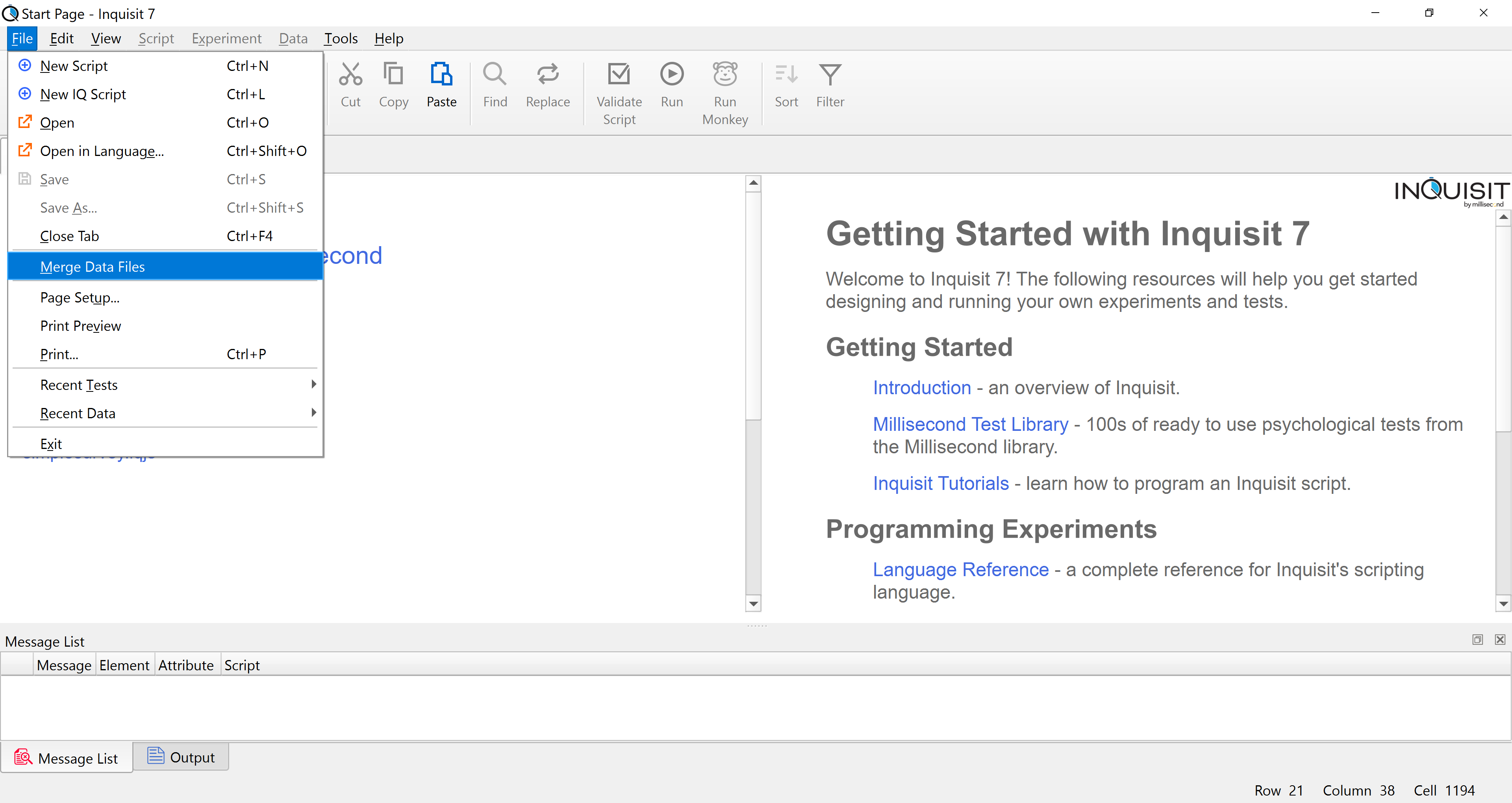Open the Help menu

point(389,38)
